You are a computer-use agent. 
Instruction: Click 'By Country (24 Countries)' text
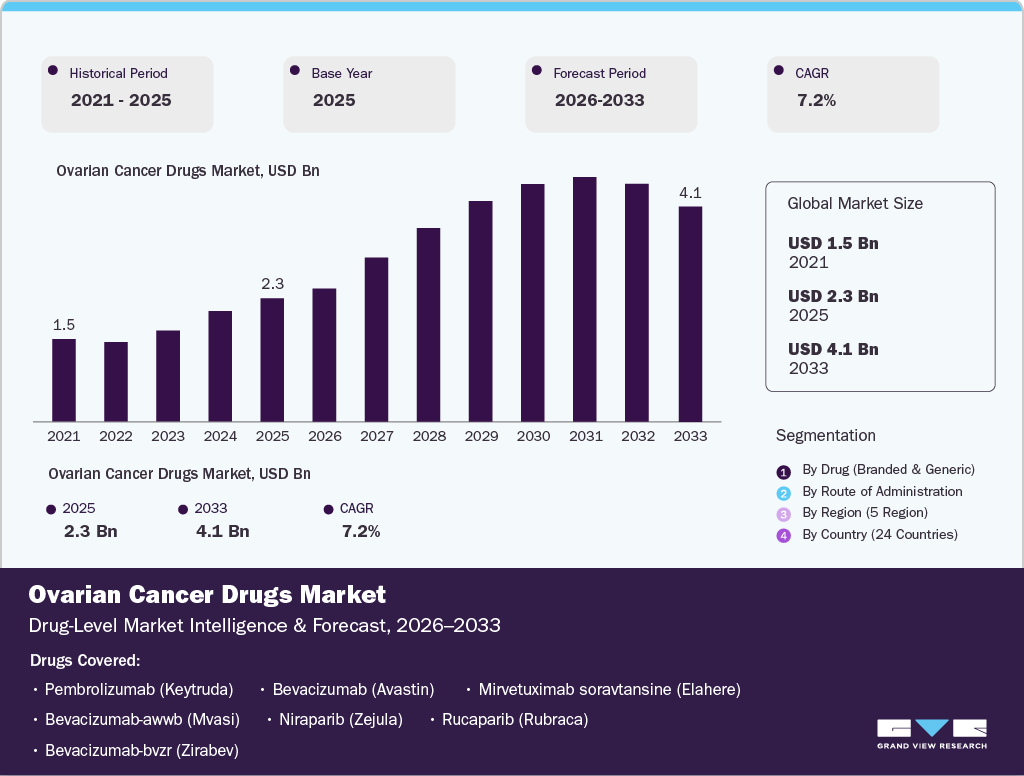(880, 534)
